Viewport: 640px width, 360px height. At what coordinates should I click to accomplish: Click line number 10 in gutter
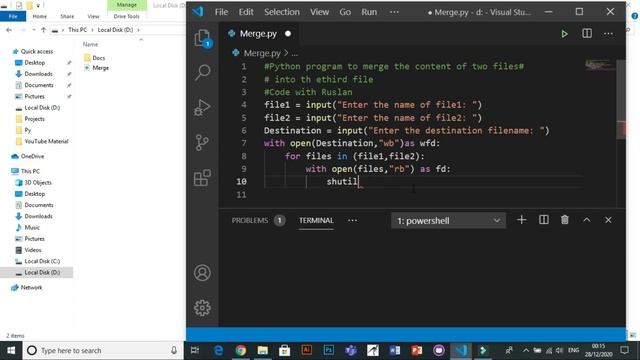[x=241, y=182]
